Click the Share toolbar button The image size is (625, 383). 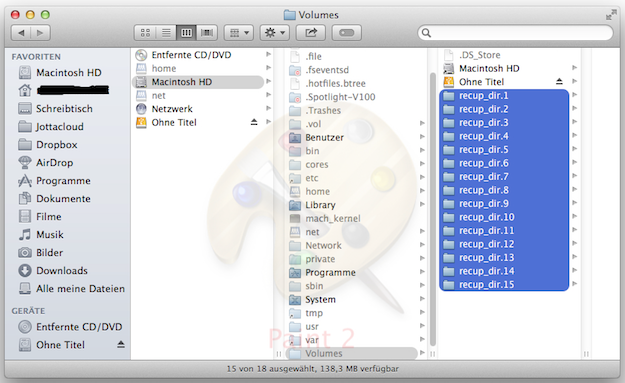311,33
